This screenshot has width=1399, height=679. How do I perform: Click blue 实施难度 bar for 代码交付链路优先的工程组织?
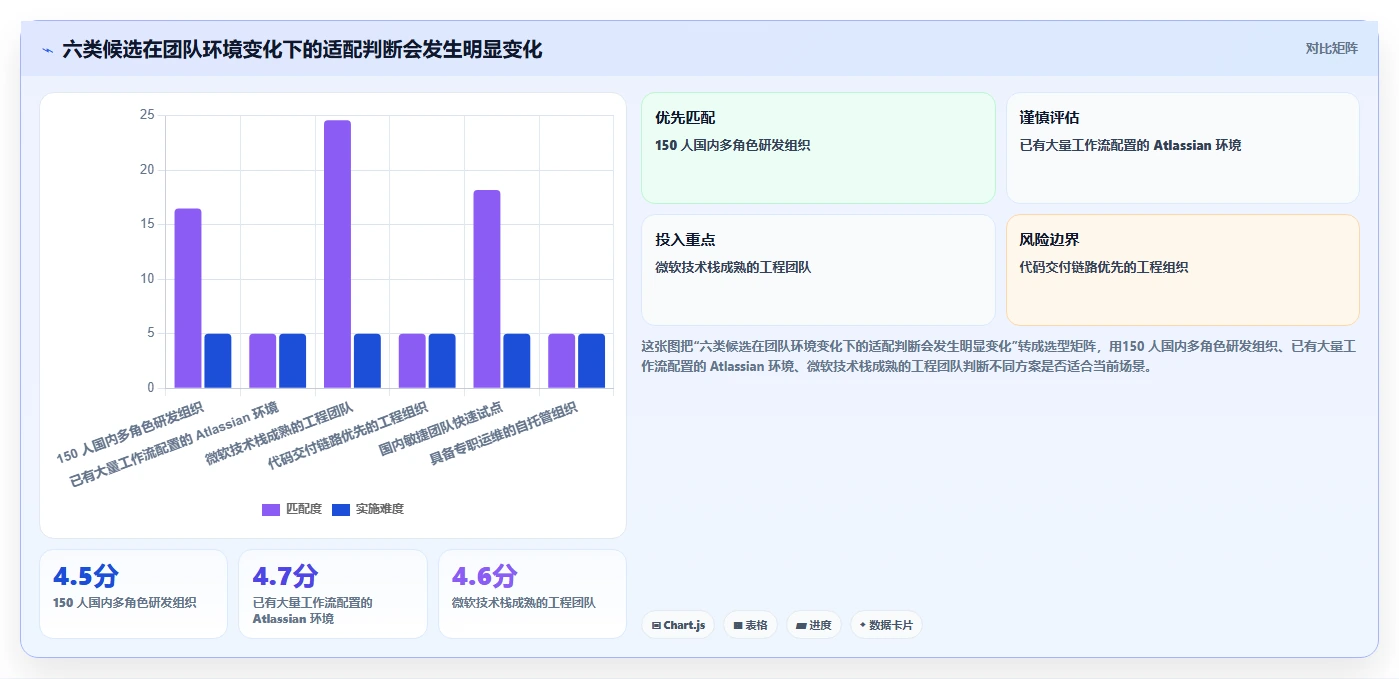(442, 361)
